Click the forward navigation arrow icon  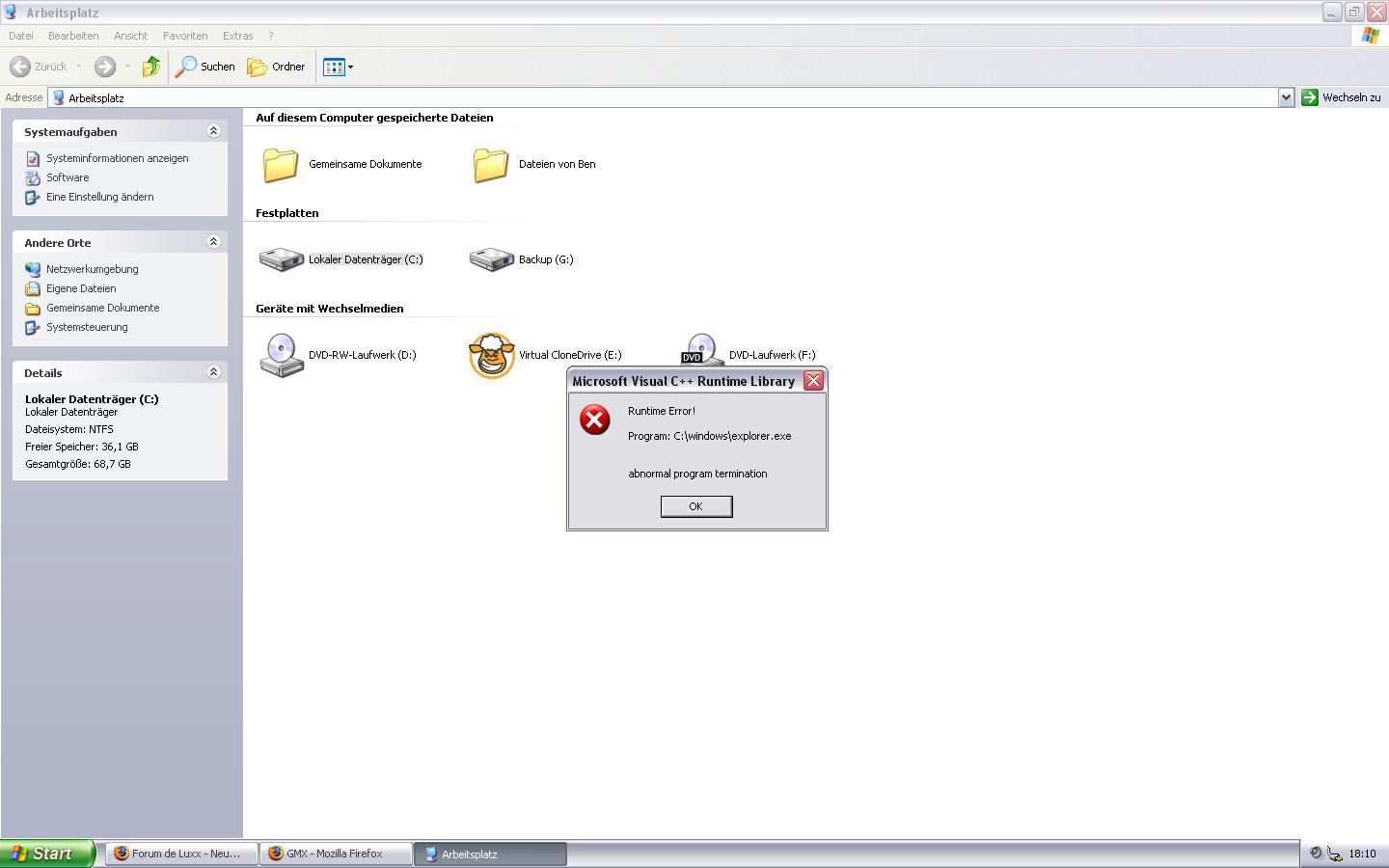(105, 67)
